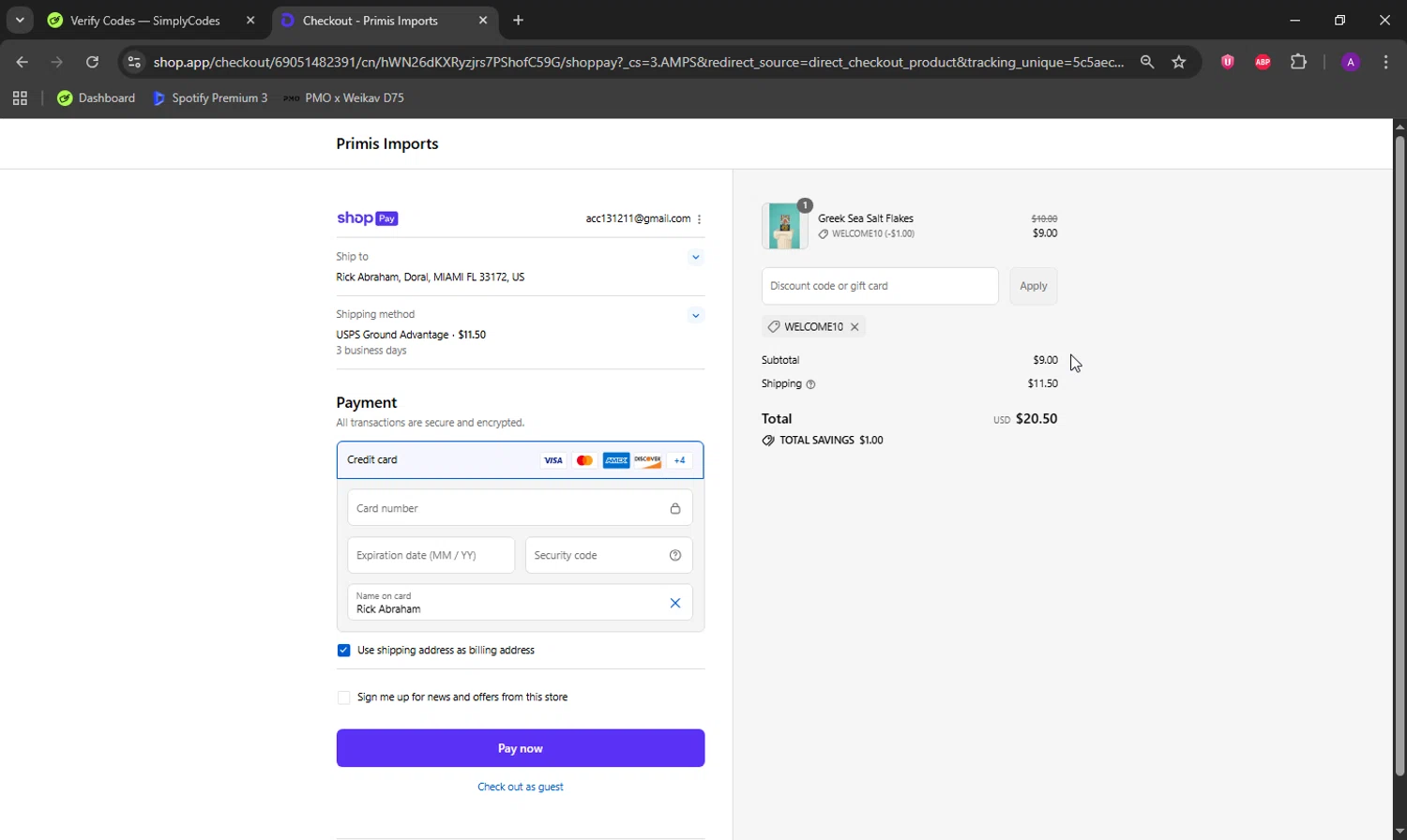Open the apps grid in bookmarks bar

coord(20,97)
